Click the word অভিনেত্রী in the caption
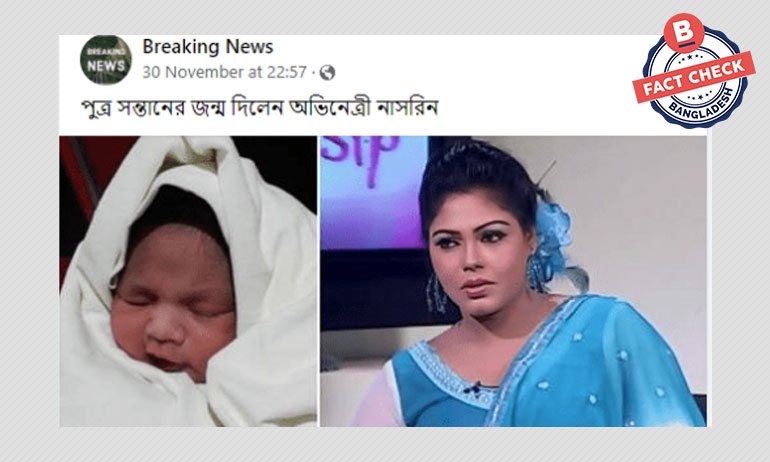The image size is (770, 462). point(329,108)
